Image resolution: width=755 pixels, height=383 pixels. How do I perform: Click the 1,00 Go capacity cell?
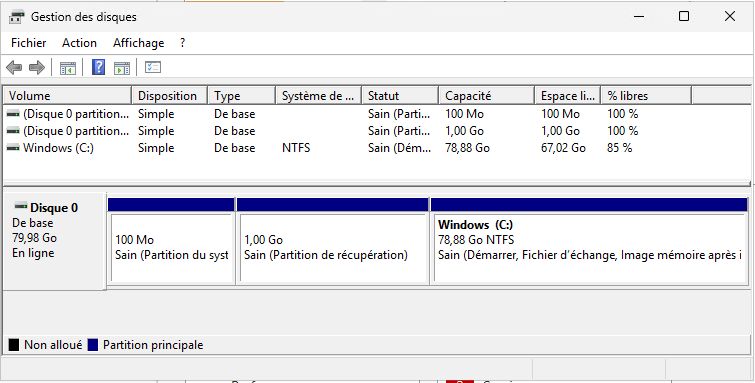click(x=464, y=131)
